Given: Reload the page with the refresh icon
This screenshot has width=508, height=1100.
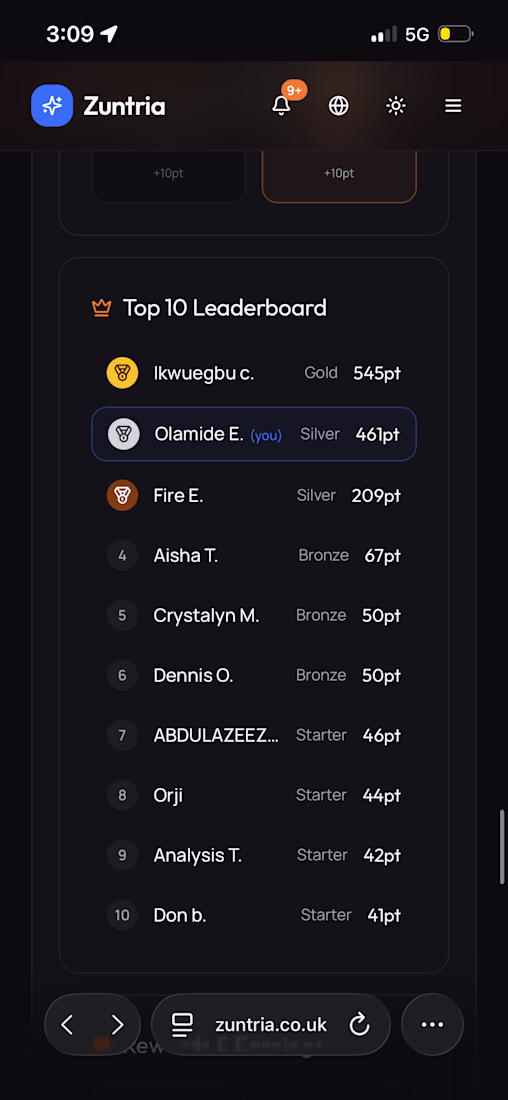Looking at the screenshot, I should point(359,1025).
